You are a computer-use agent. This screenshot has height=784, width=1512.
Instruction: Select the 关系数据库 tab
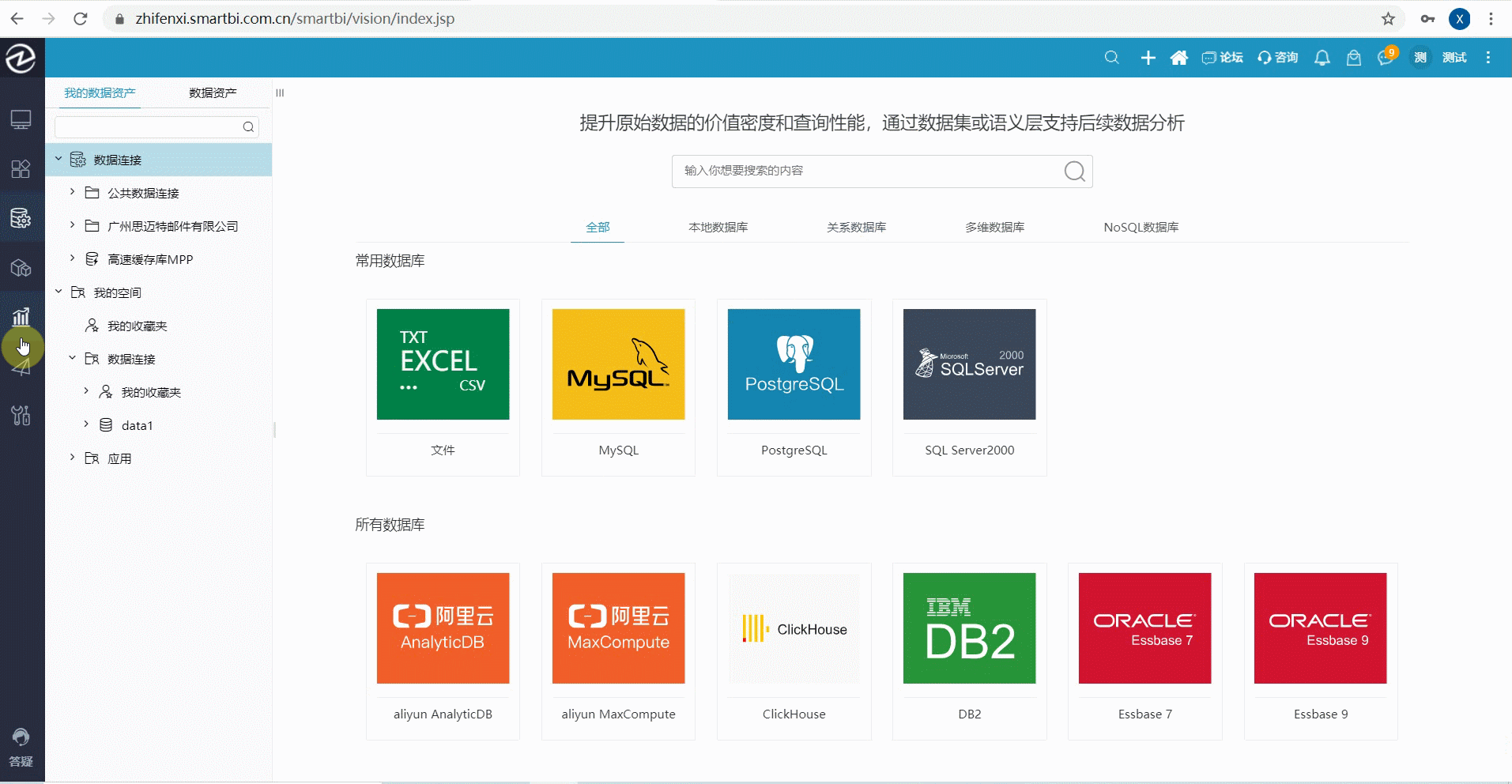(856, 228)
